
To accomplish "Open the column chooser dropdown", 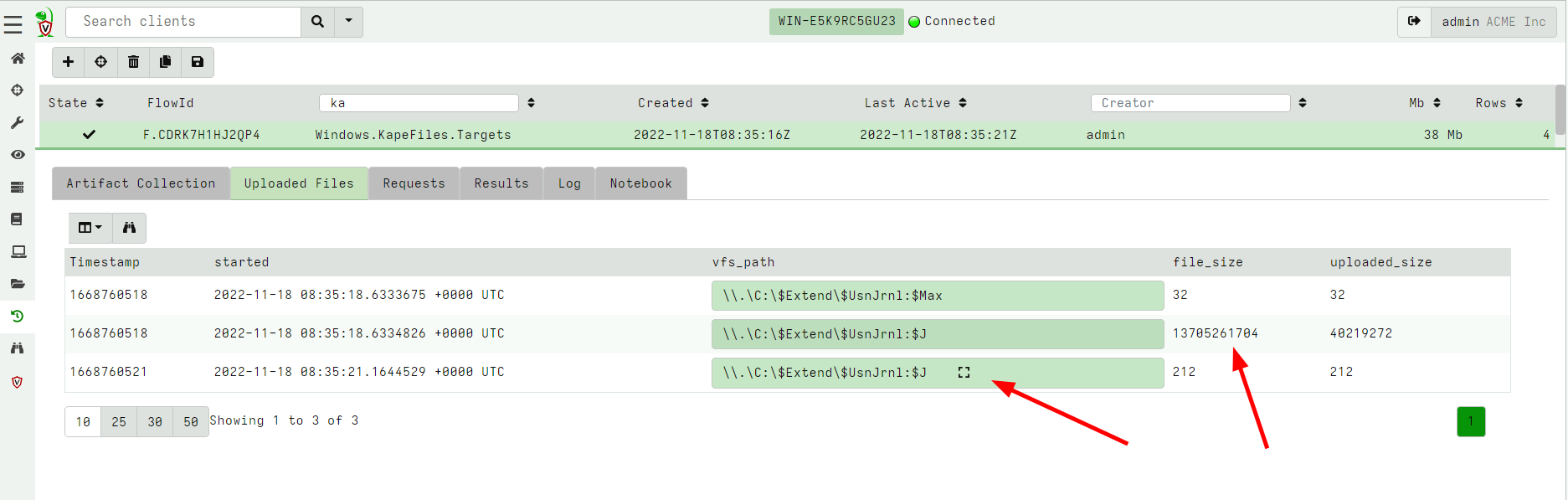I will pyautogui.click(x=90, y=228).
